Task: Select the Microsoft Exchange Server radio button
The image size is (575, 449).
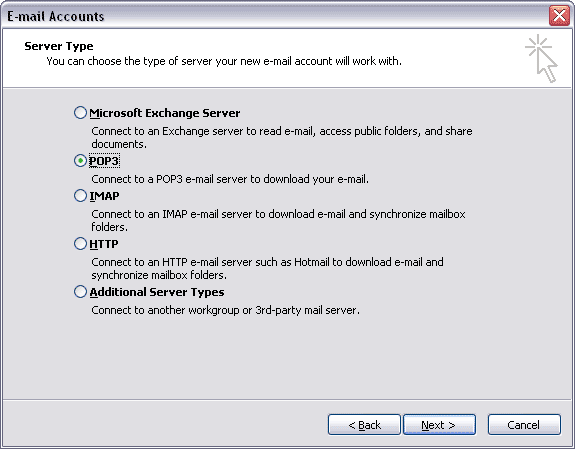Action: pyautogui.click(x=80, y=113)
